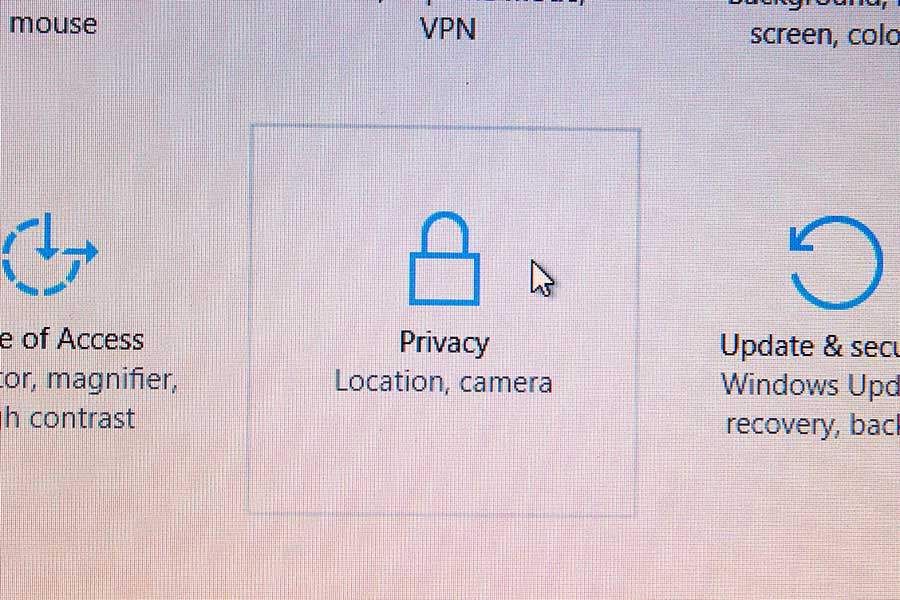Screen dimensions: 900x600
Task: Open the Ease of Access heading label
Action: [x=72, y=339]
